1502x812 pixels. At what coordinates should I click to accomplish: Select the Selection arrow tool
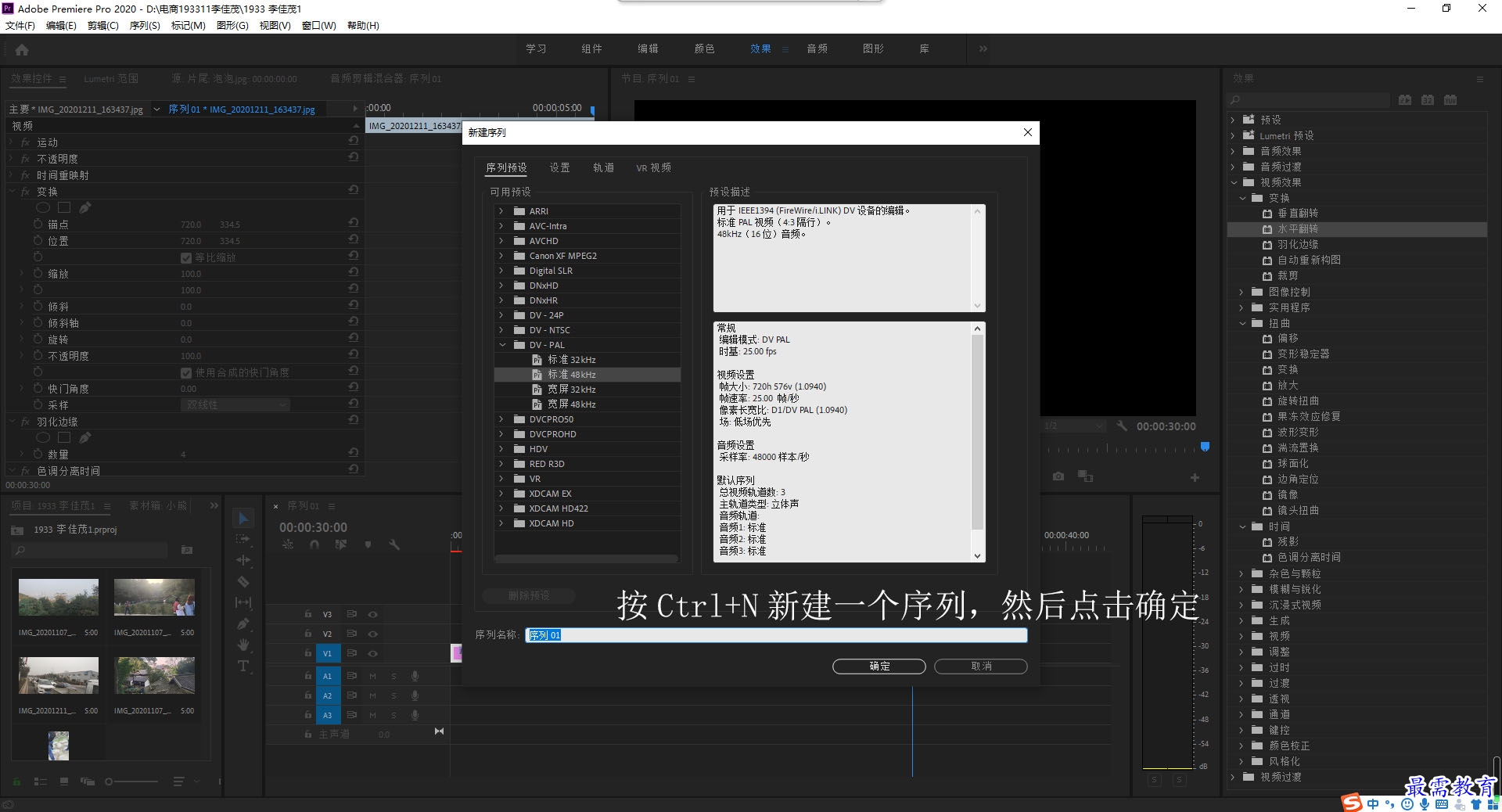coord(243,519)
